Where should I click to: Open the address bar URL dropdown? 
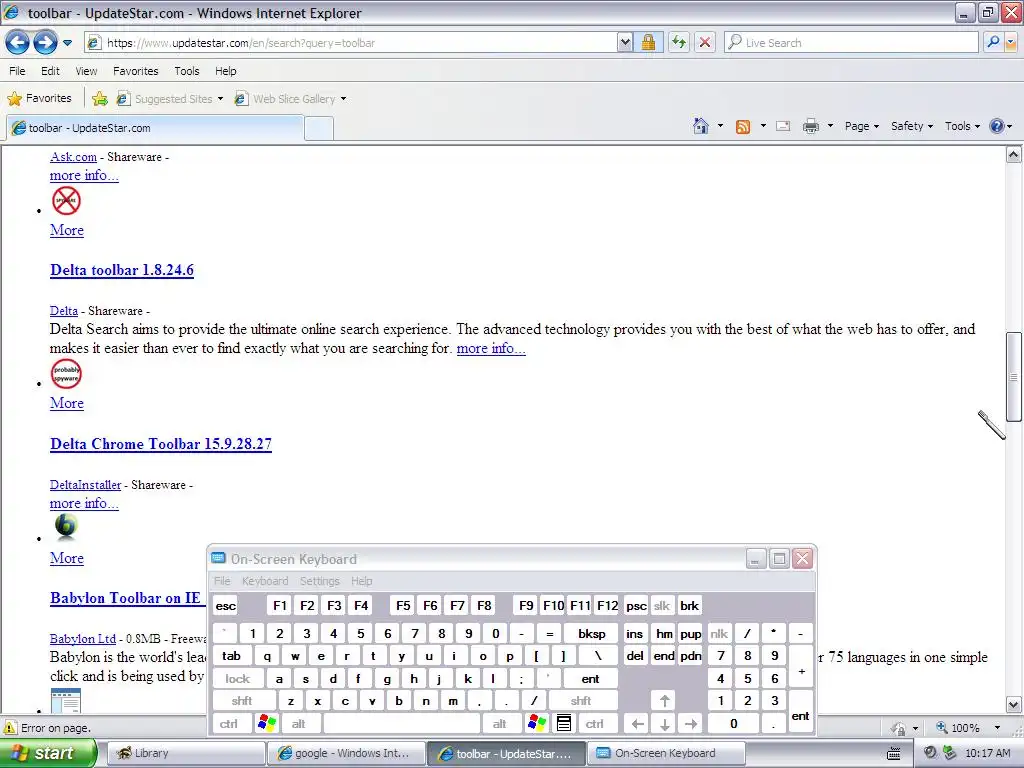click(625, 42)
